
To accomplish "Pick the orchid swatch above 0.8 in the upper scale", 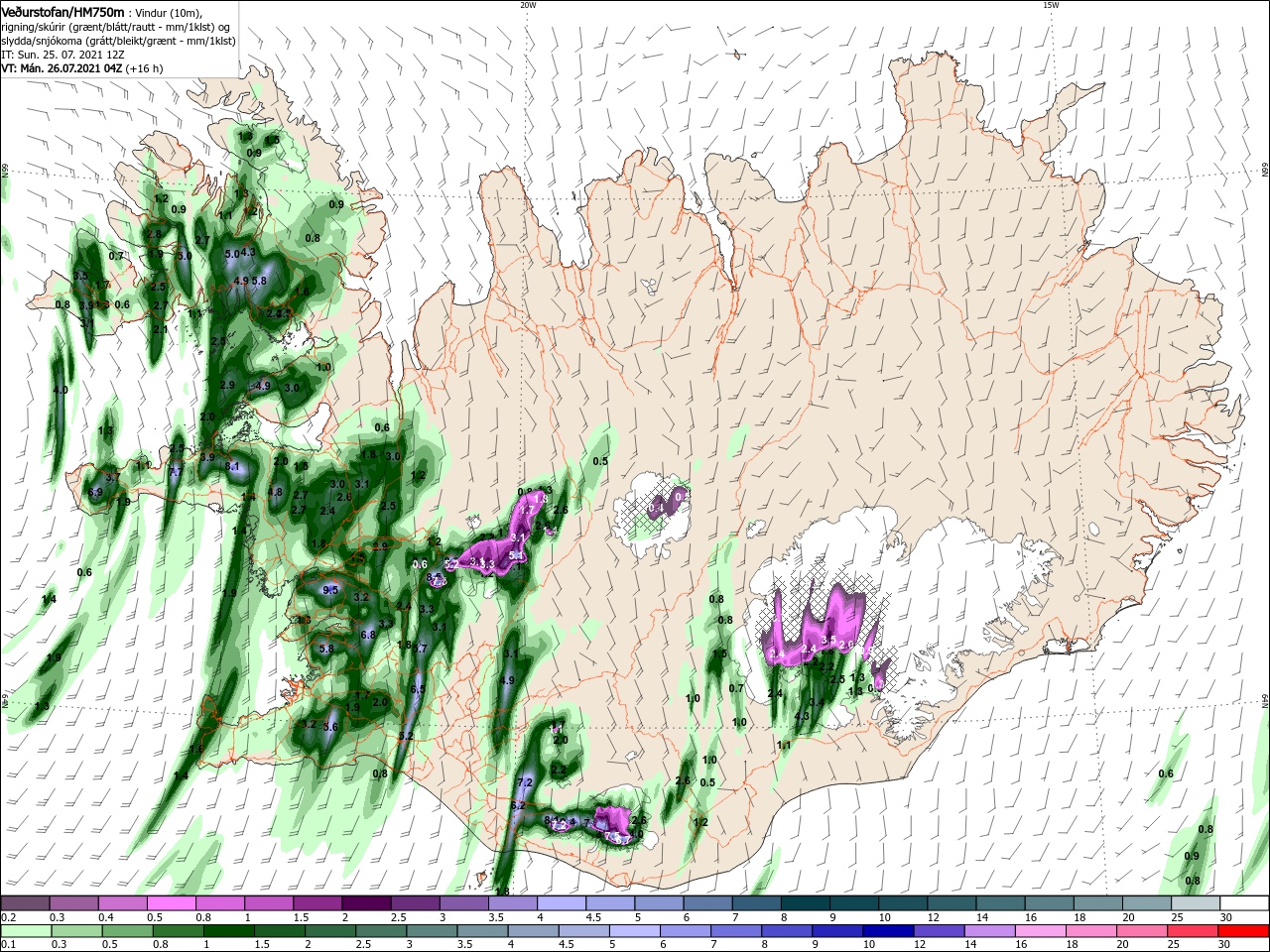I will pyautogui.click(x=220, y=903).
